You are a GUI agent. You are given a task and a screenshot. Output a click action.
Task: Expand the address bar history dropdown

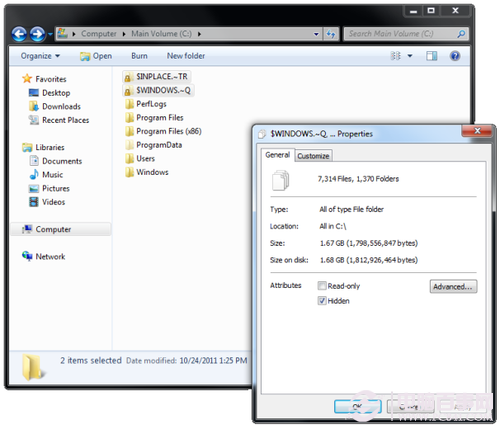pyautogui.click(x=316, y=34)
